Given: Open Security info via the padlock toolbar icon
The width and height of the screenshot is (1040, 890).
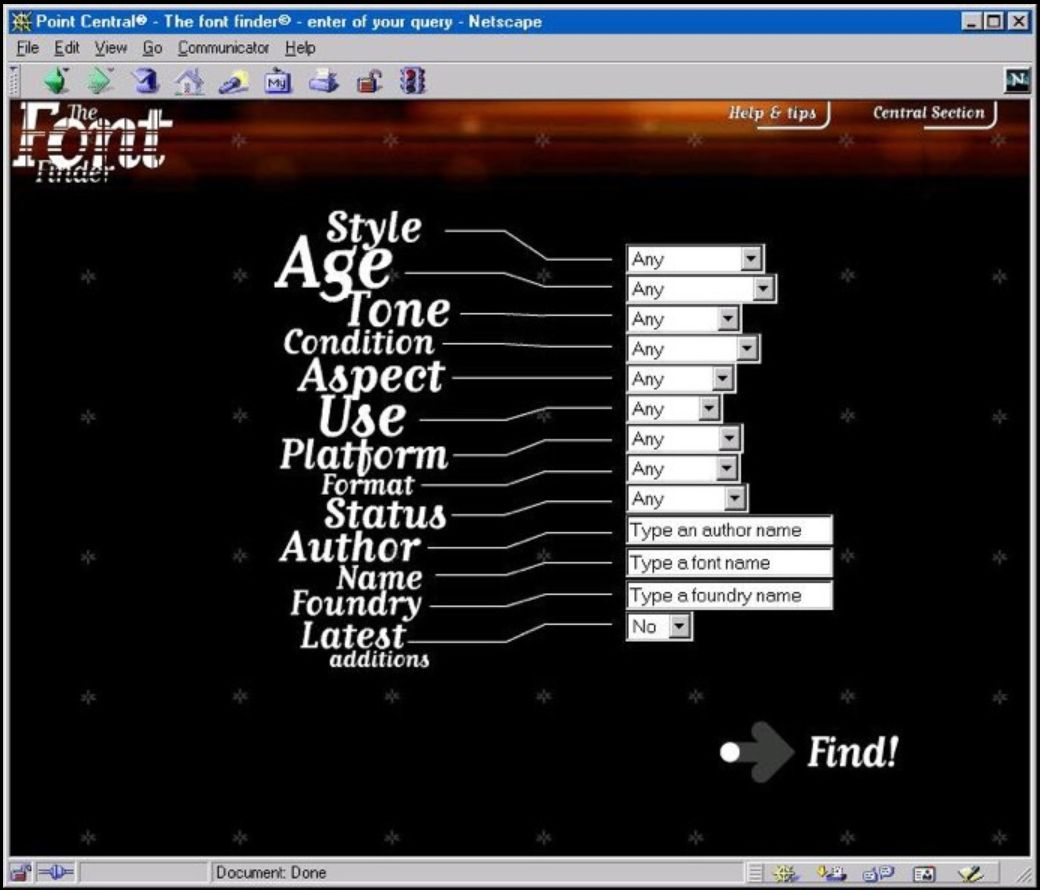Looking at the screenshot, I should (369, 82).
